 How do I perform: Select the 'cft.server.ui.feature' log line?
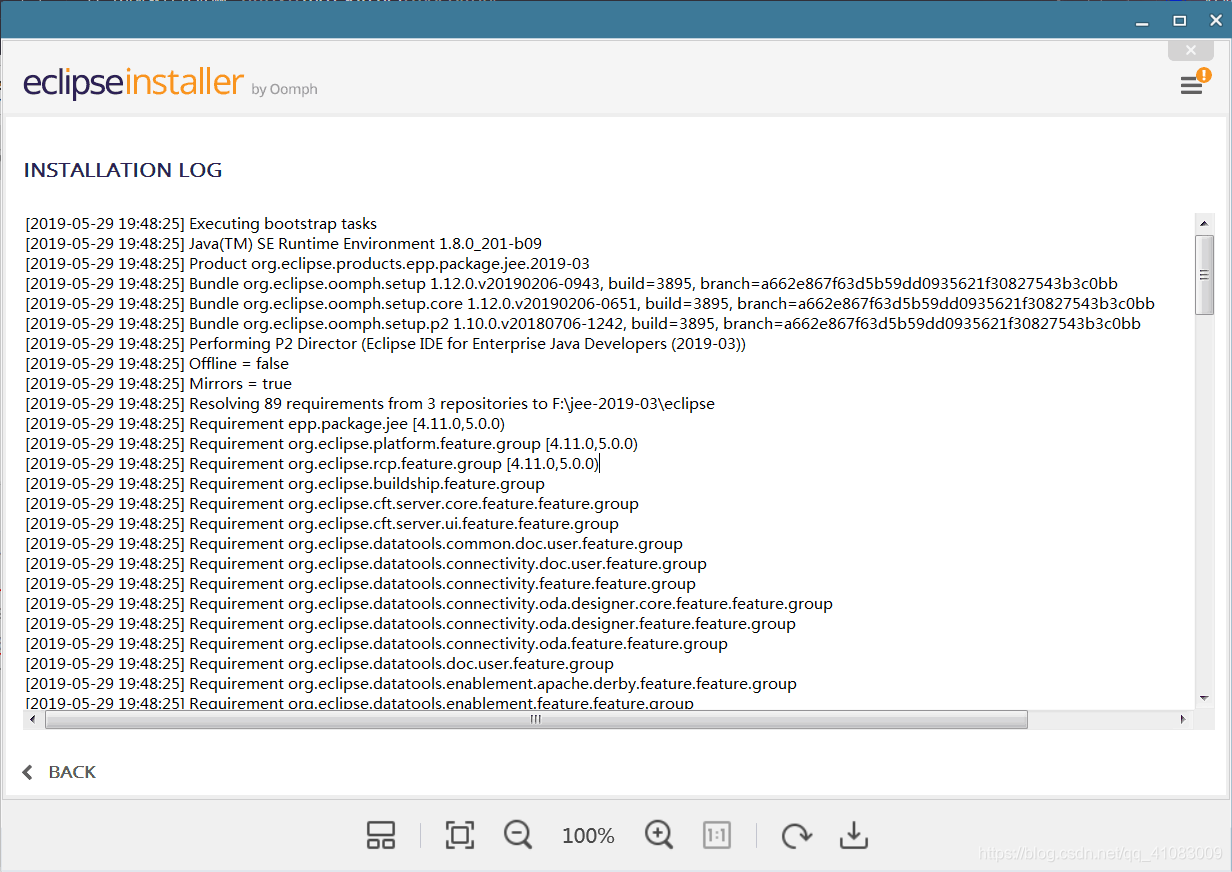322,524
